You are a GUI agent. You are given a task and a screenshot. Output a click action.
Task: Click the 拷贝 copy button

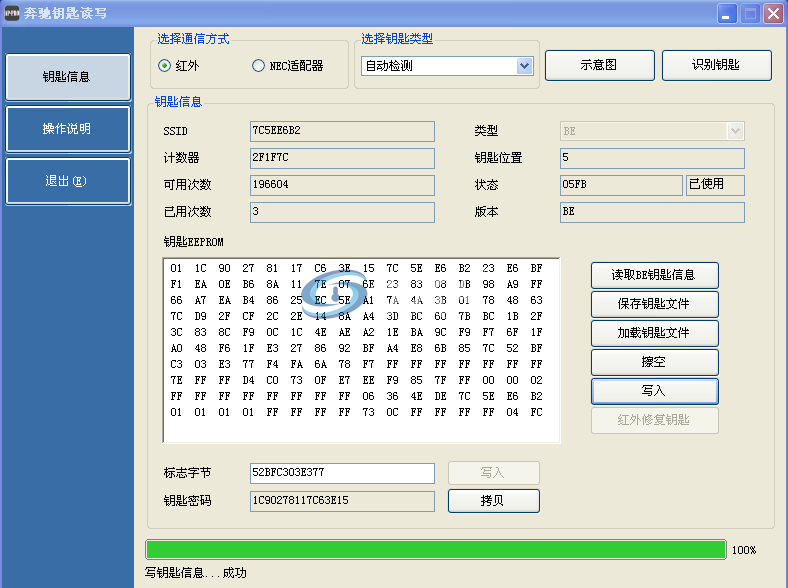pyautogui.click(x=494, y=501)
